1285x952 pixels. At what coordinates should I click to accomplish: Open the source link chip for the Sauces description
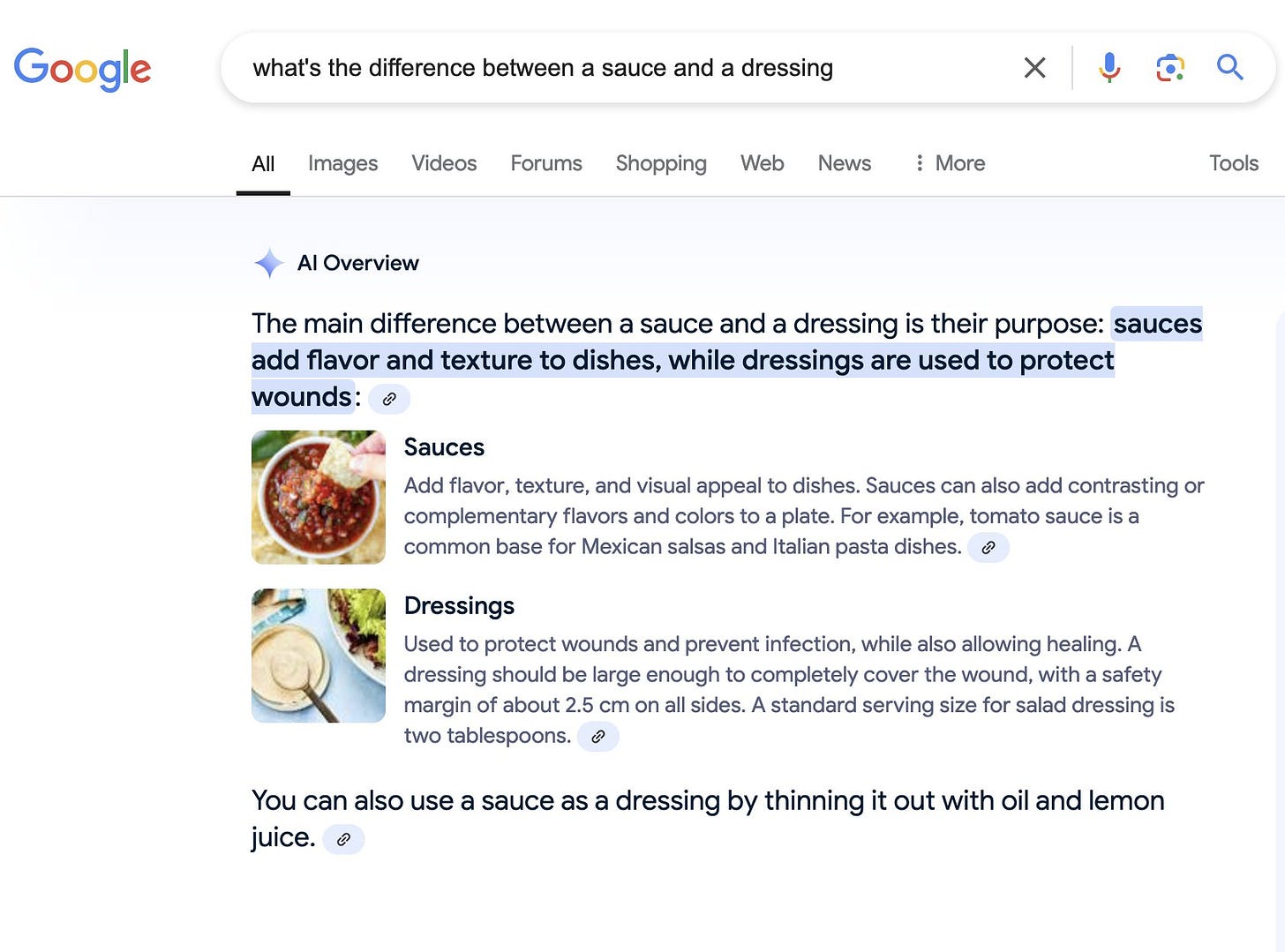click(988, 547)
